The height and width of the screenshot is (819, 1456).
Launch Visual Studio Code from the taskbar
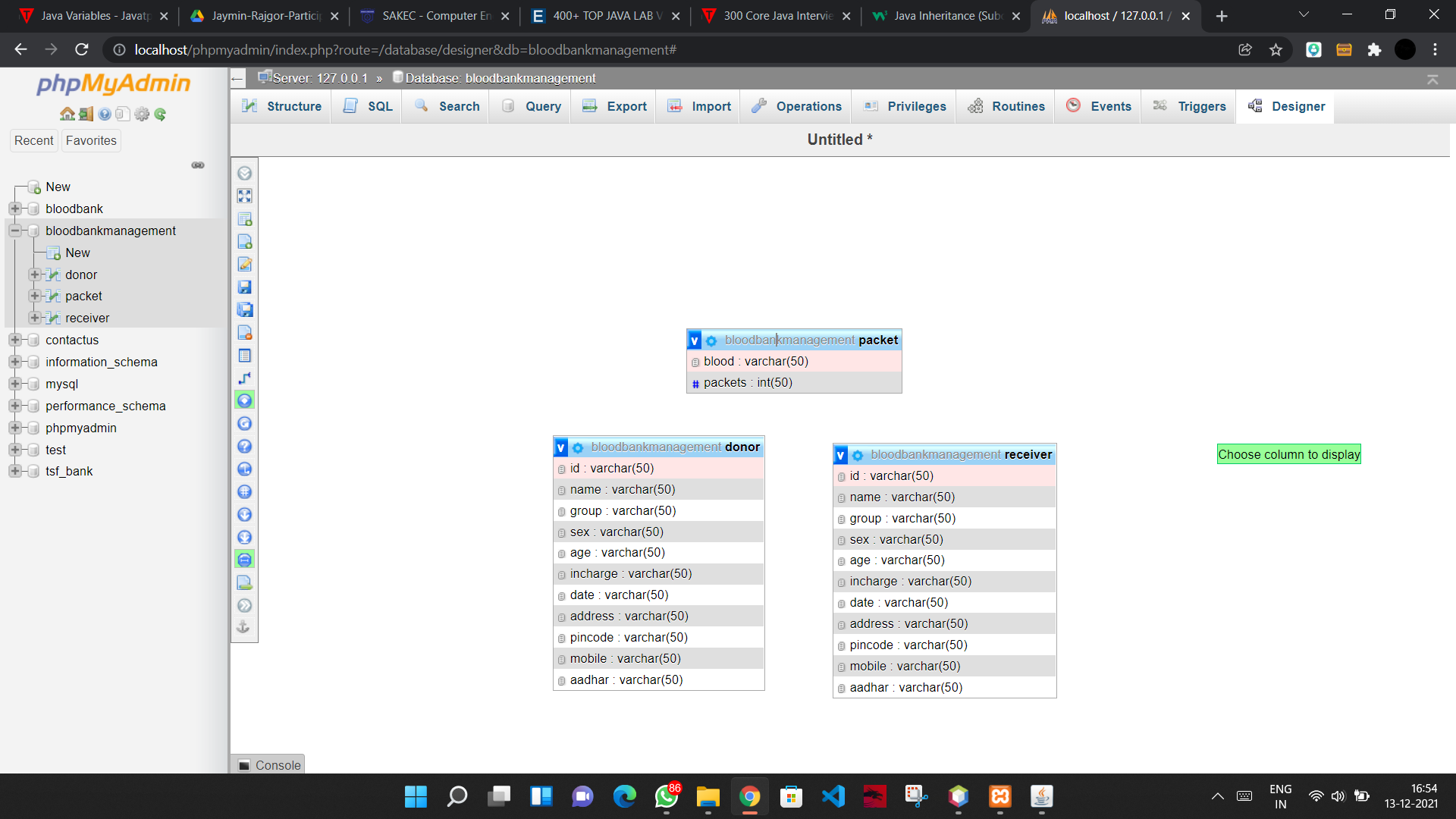pos(833,796)
